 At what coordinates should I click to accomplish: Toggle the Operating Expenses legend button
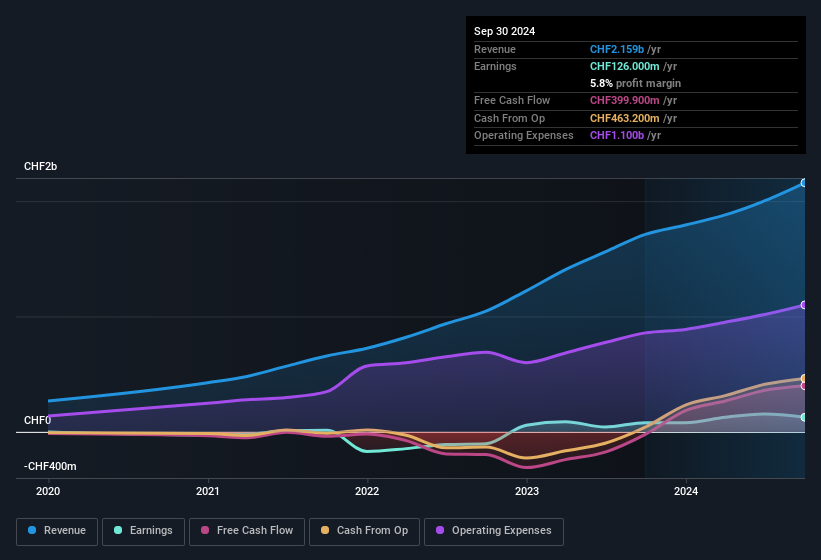click(494, 532)
